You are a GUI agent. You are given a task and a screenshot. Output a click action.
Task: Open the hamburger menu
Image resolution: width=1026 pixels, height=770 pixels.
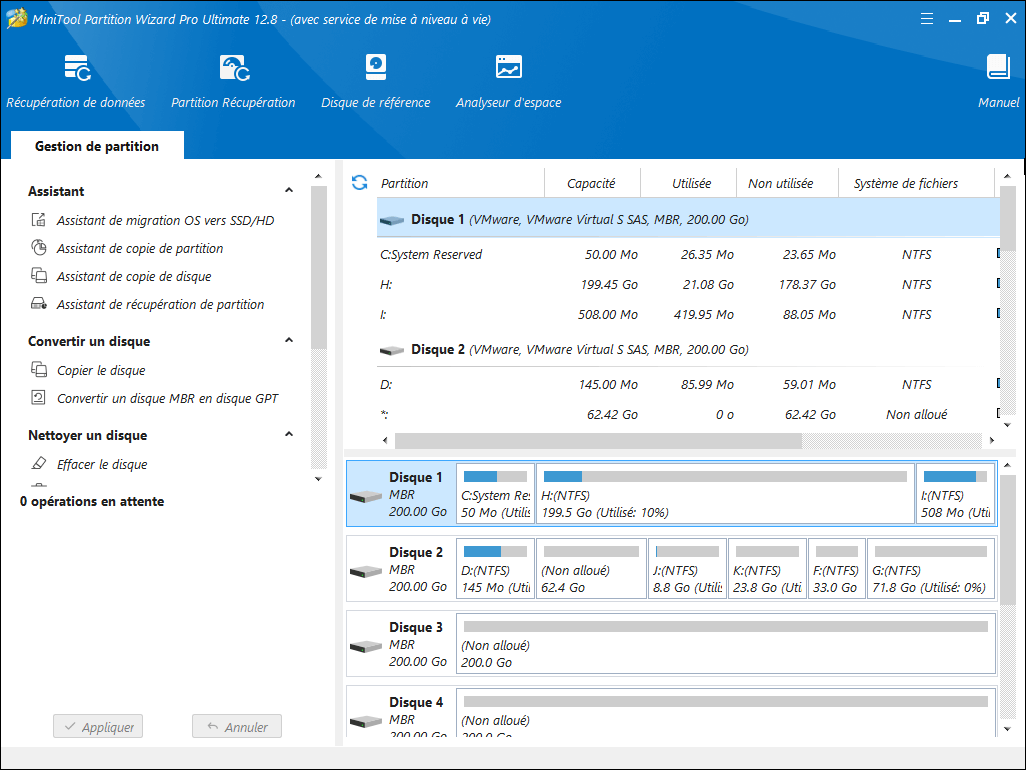pos(927,18)
